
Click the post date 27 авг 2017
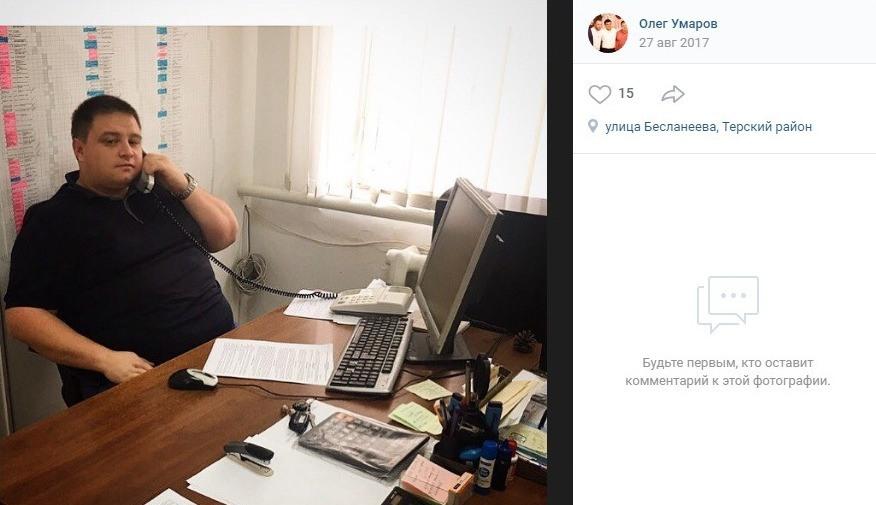[674, 42]
